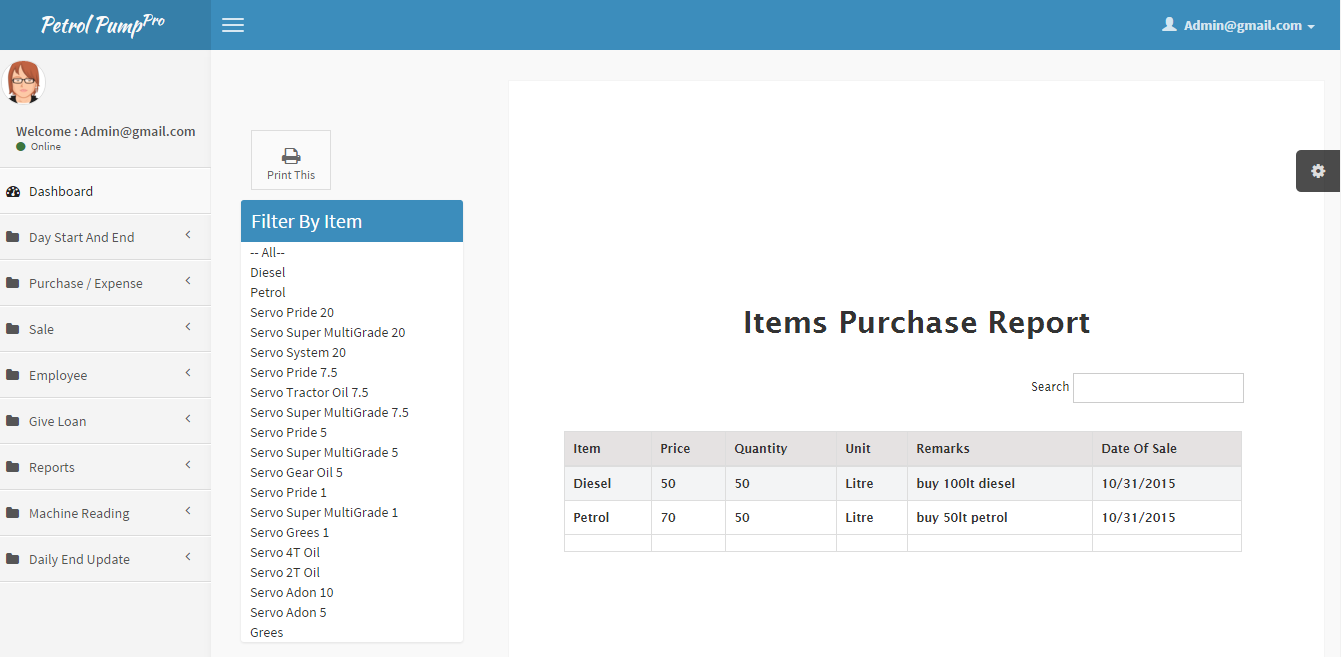Expand the Sale menu chevron

188,328
